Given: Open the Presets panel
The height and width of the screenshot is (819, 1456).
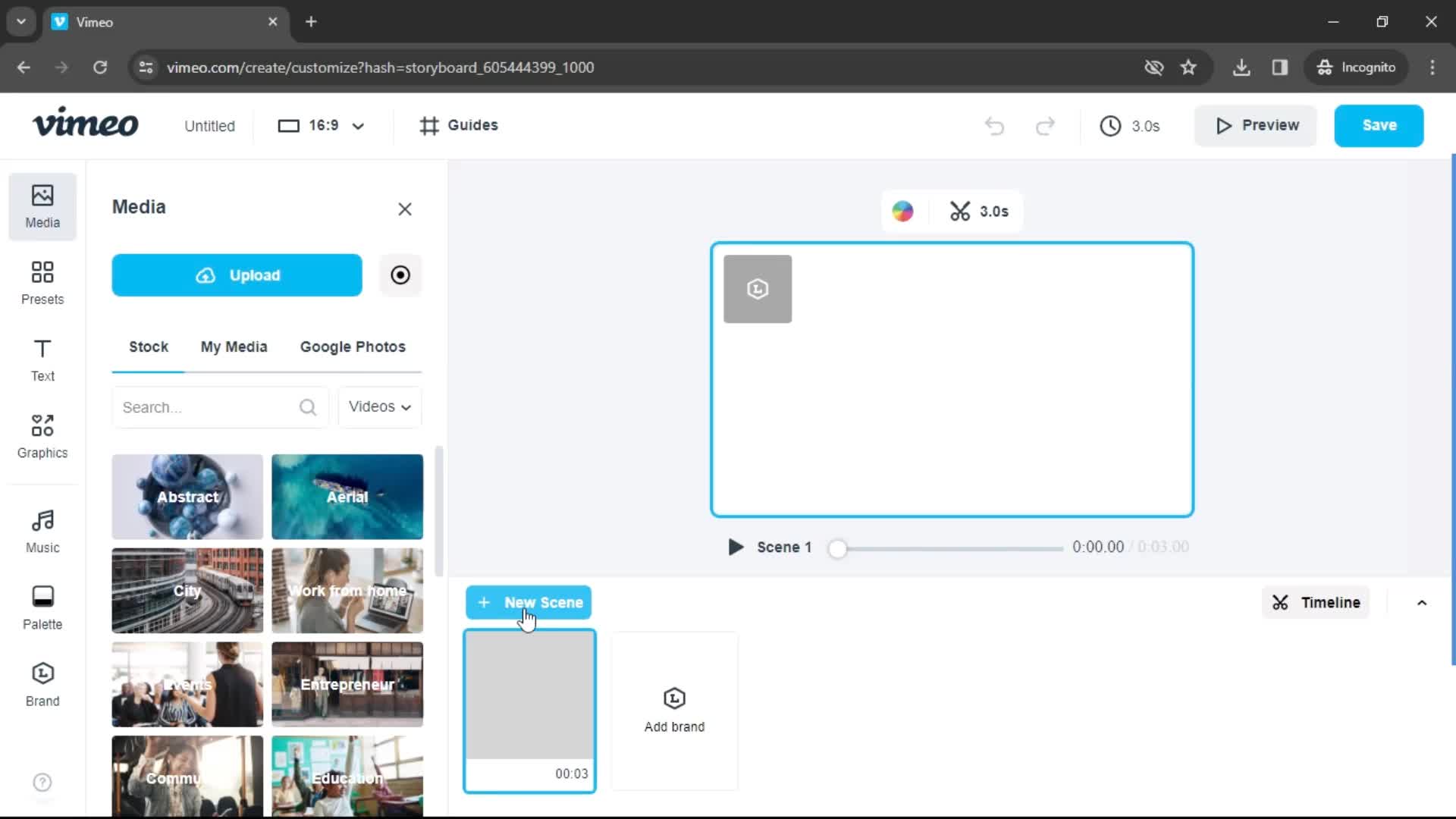Looking at the screenshot, I should 42,283.
